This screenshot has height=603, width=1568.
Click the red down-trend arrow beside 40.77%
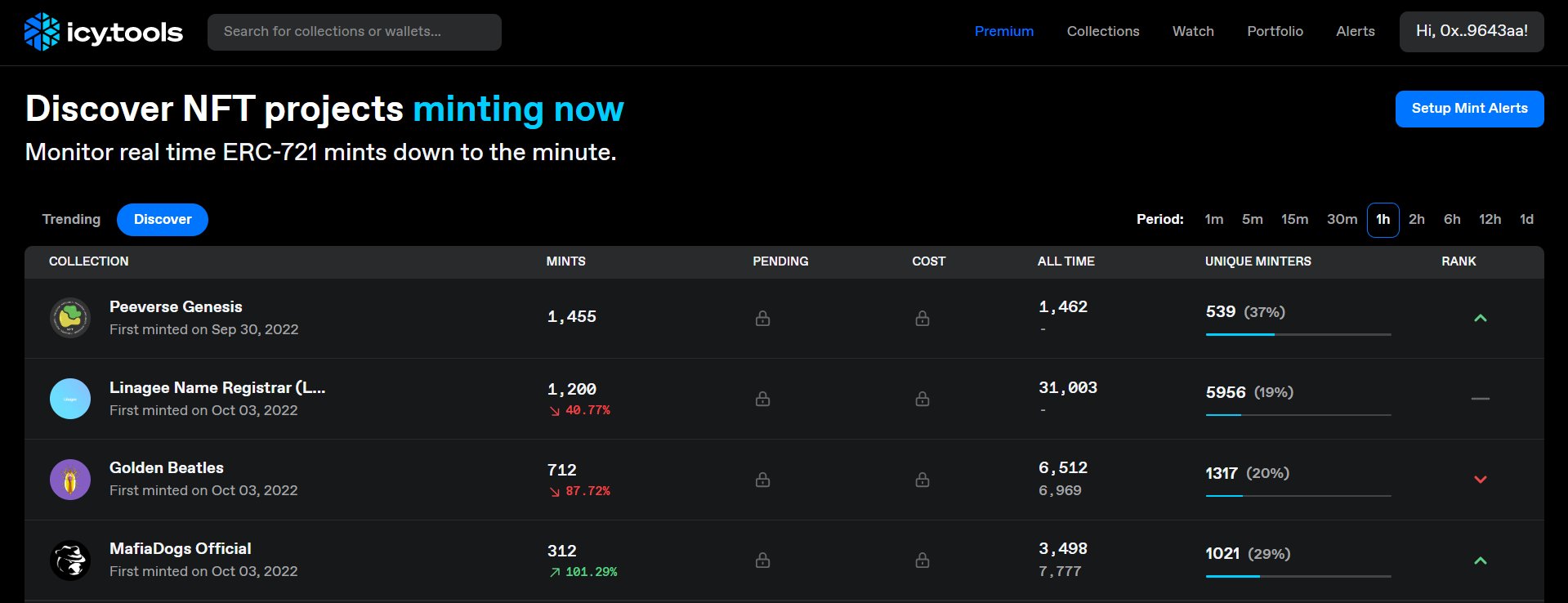[555, 410]
